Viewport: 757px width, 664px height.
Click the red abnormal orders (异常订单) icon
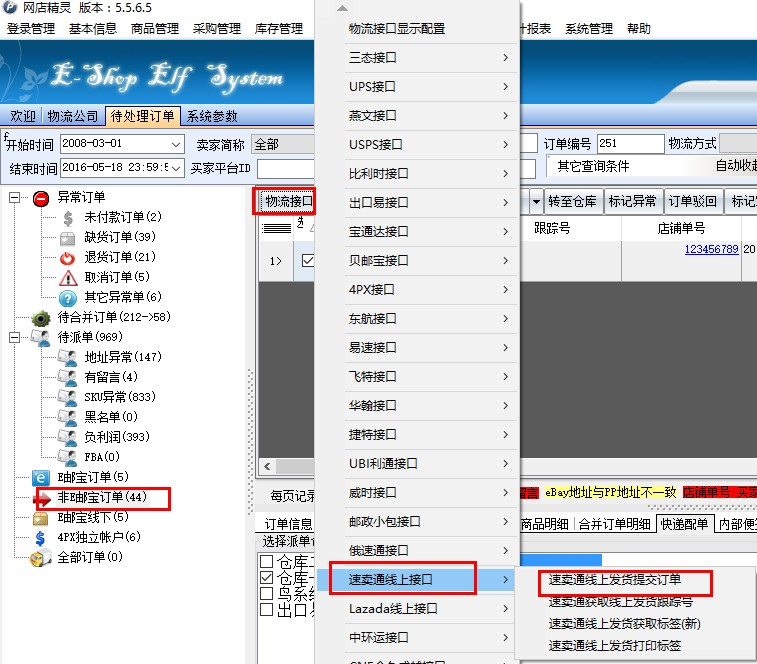(41, 198)
